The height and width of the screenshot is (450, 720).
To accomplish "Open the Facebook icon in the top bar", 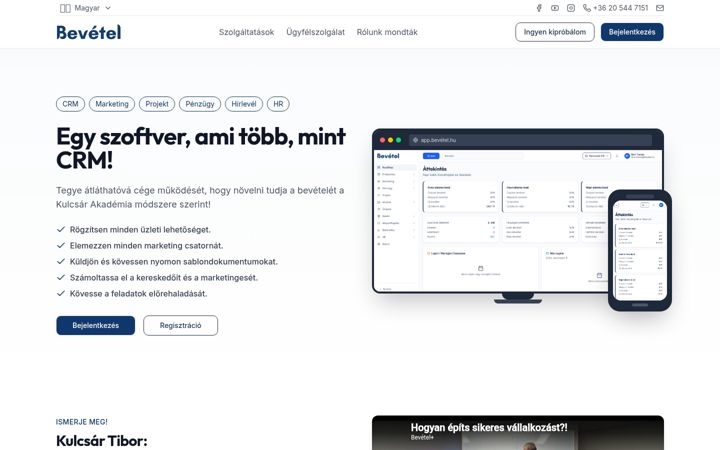I will 540,8.
